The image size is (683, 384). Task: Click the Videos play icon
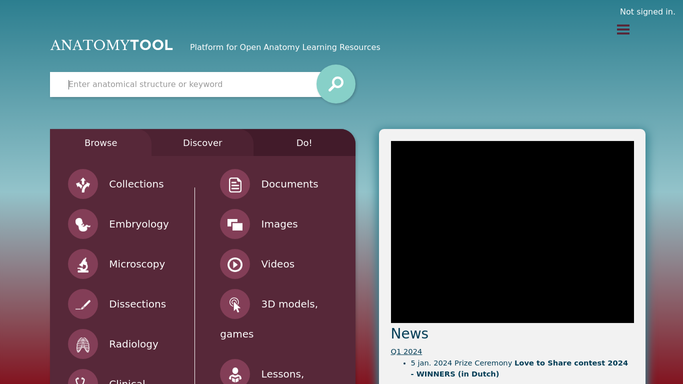(235, 264)
